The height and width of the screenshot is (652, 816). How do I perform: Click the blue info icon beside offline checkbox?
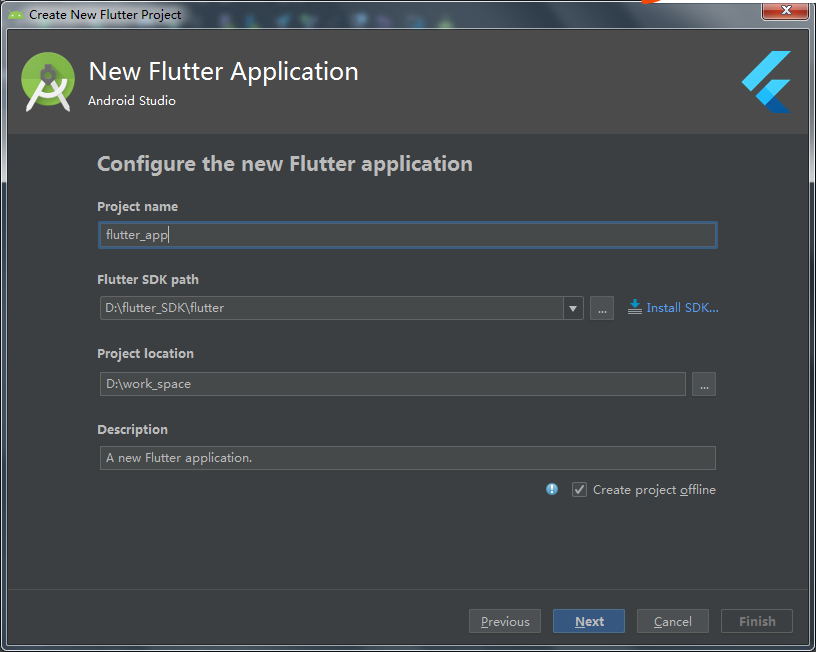[552, 489]
